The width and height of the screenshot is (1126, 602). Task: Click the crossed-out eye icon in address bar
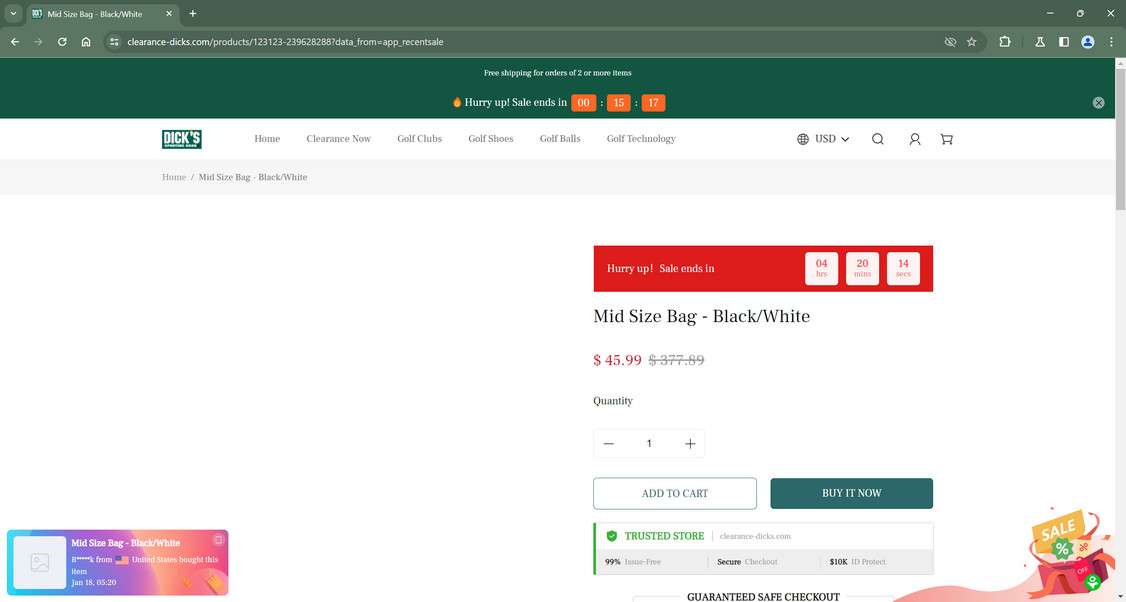click(949, 42)
